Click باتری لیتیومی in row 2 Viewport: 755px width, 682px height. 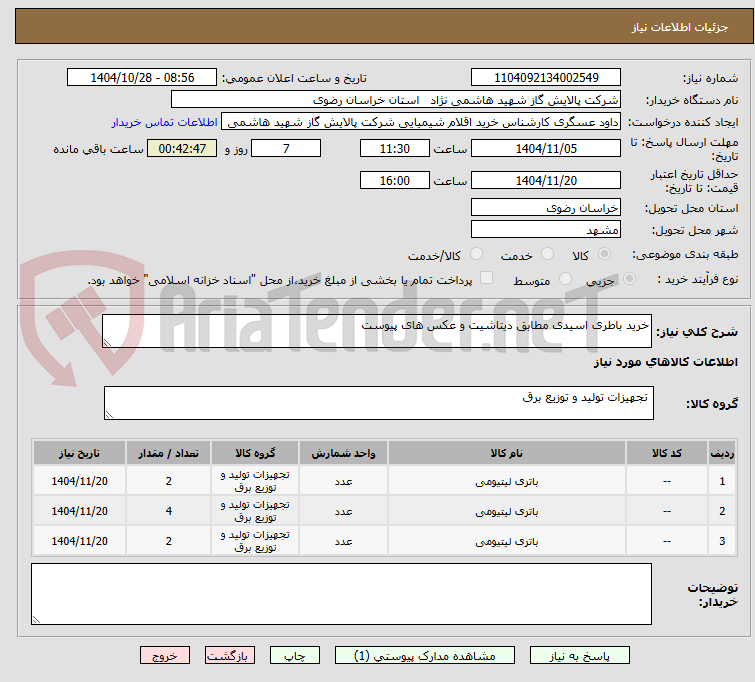tap(507, 511)
